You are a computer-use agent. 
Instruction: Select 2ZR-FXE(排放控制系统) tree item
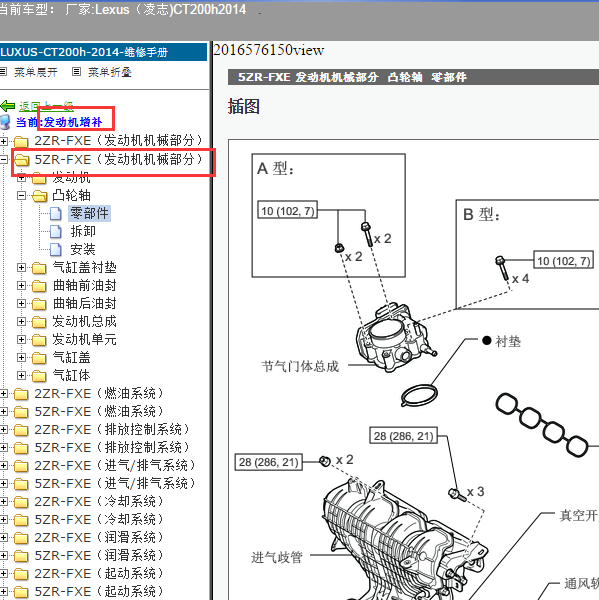113,429
